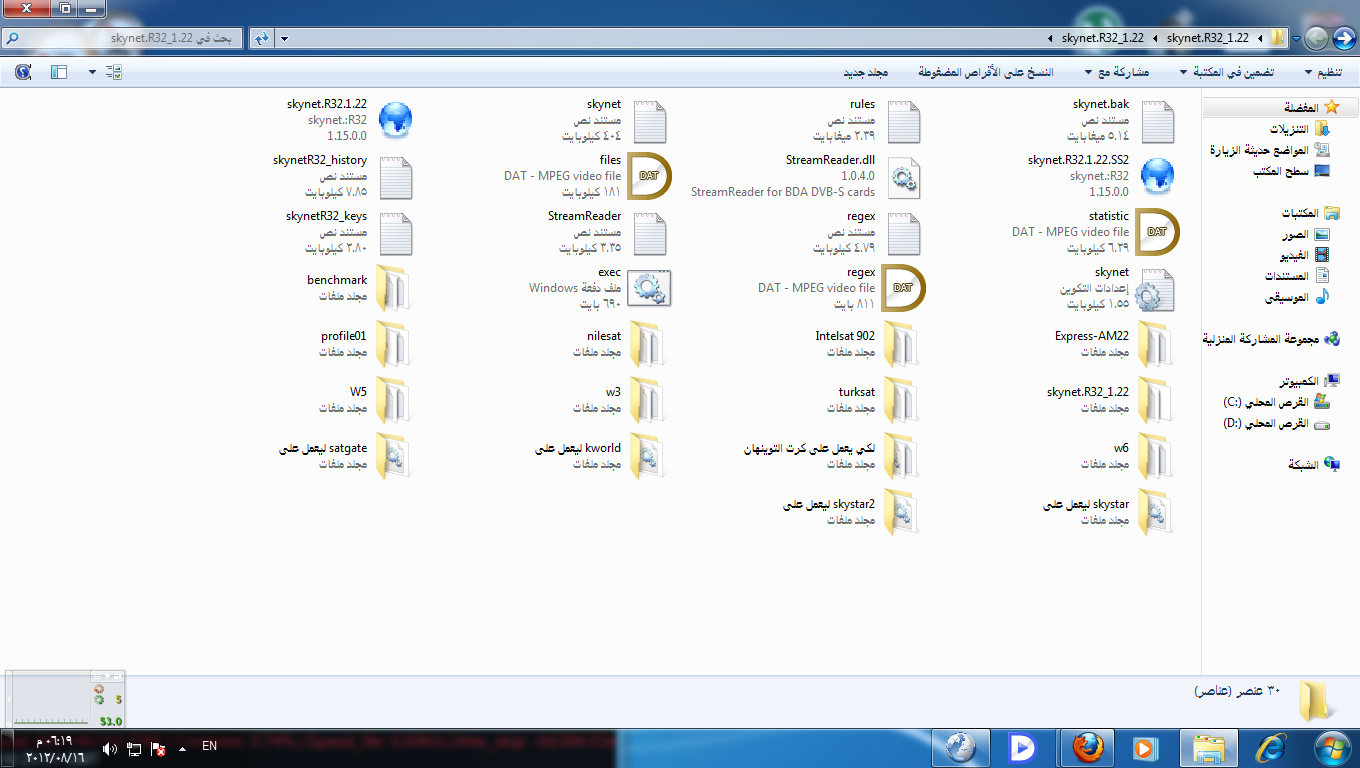Select القرص المحلي (C:) drive
The height and width of the screenshot is (768, 1360).
[x=1276, y=402]
